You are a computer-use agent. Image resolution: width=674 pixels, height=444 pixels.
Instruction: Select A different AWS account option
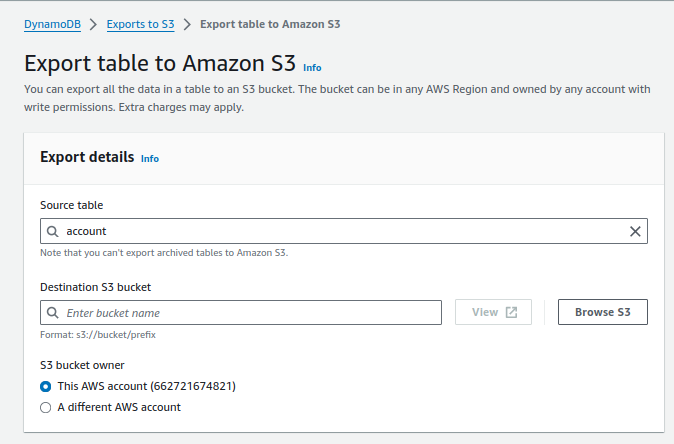click(x=46, y=407)
